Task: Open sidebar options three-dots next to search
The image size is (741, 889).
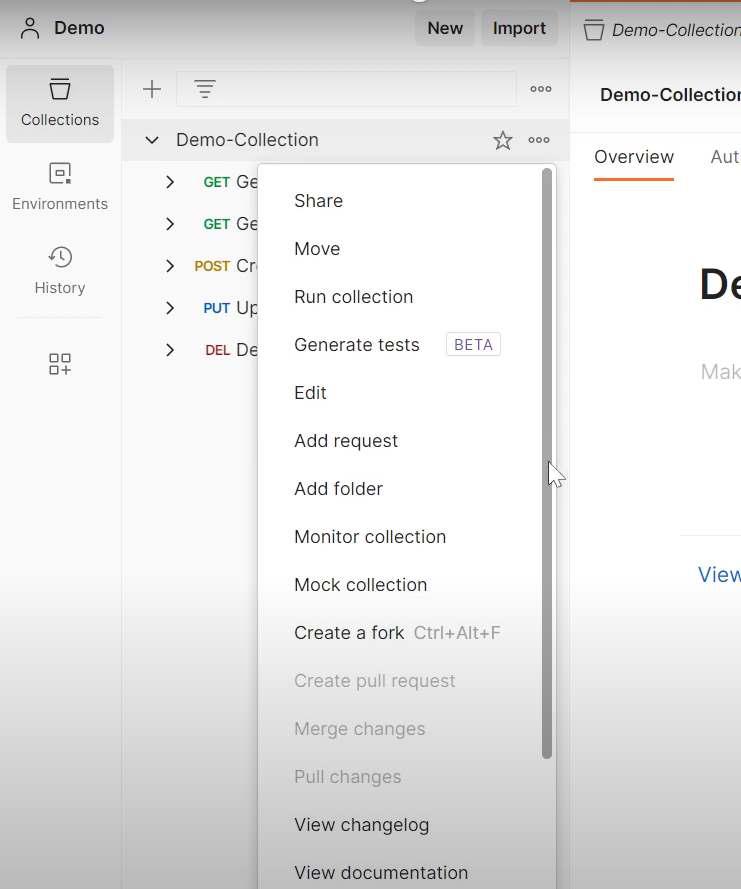Action: click(x=540, y=89)
